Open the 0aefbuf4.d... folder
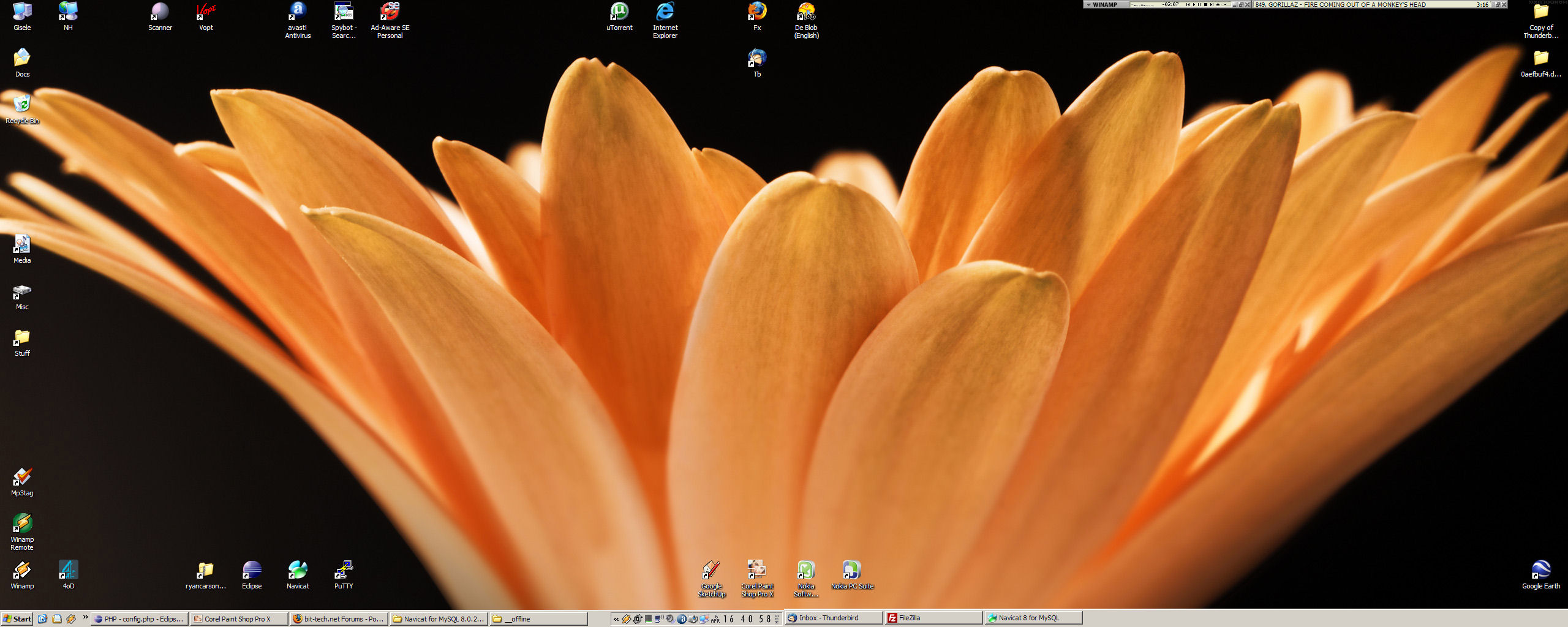 click(1541, 63)
